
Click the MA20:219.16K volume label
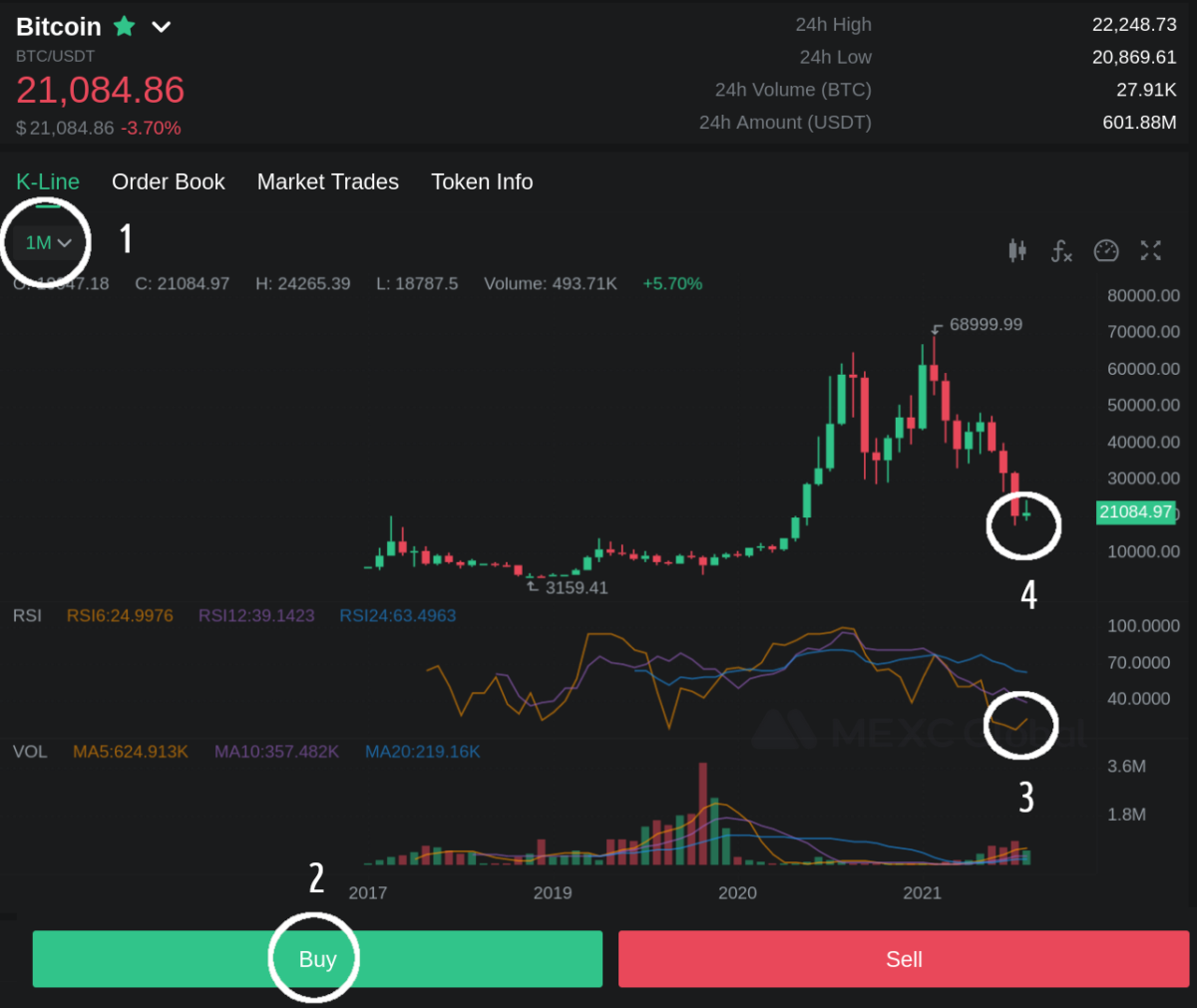423,751
